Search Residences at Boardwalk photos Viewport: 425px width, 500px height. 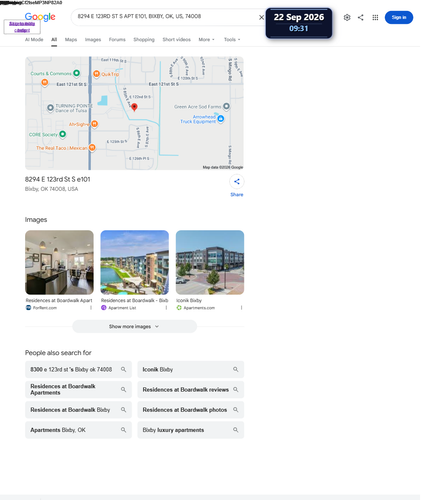point(191,410)
